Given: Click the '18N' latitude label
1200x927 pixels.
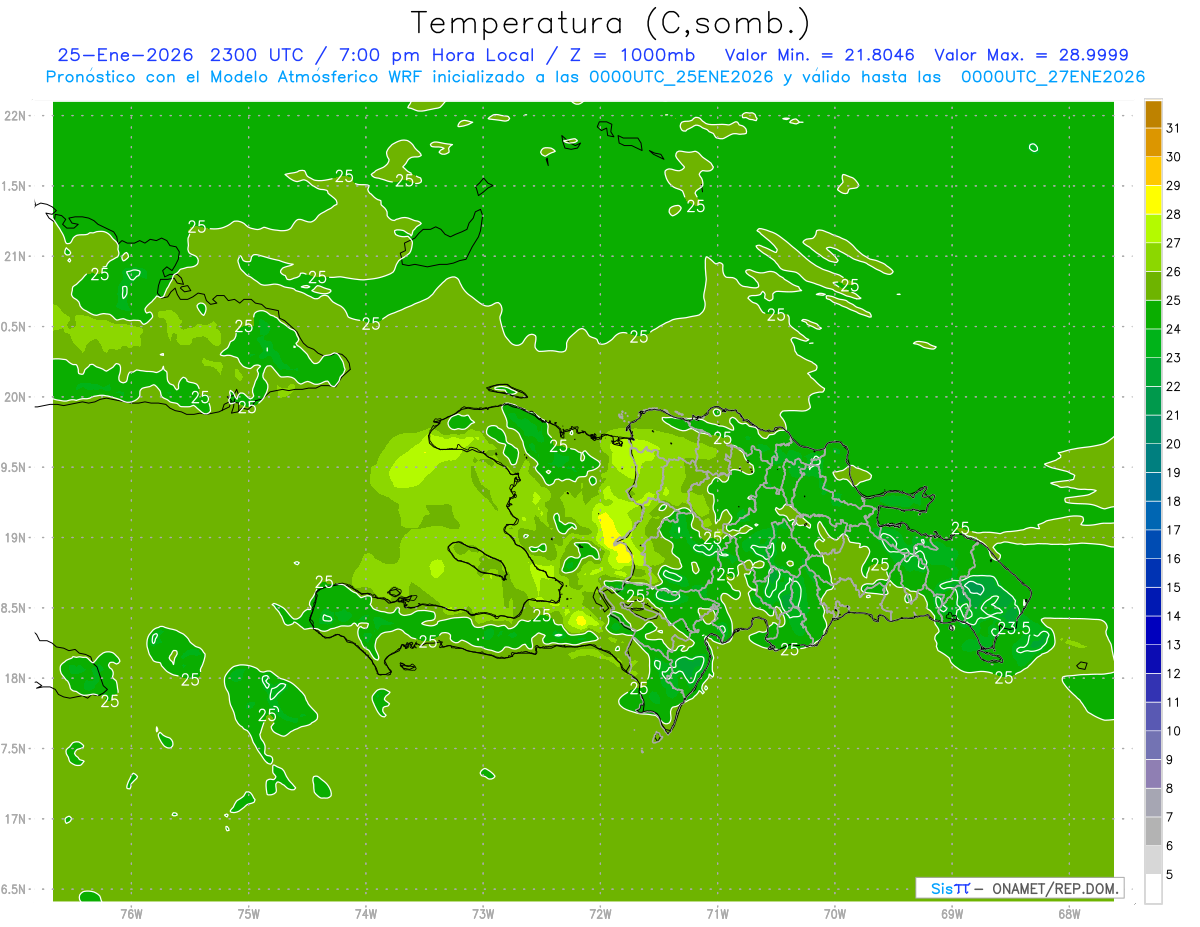Looking at the screenshot, I should pyautogui.click(x=15, y=678).
